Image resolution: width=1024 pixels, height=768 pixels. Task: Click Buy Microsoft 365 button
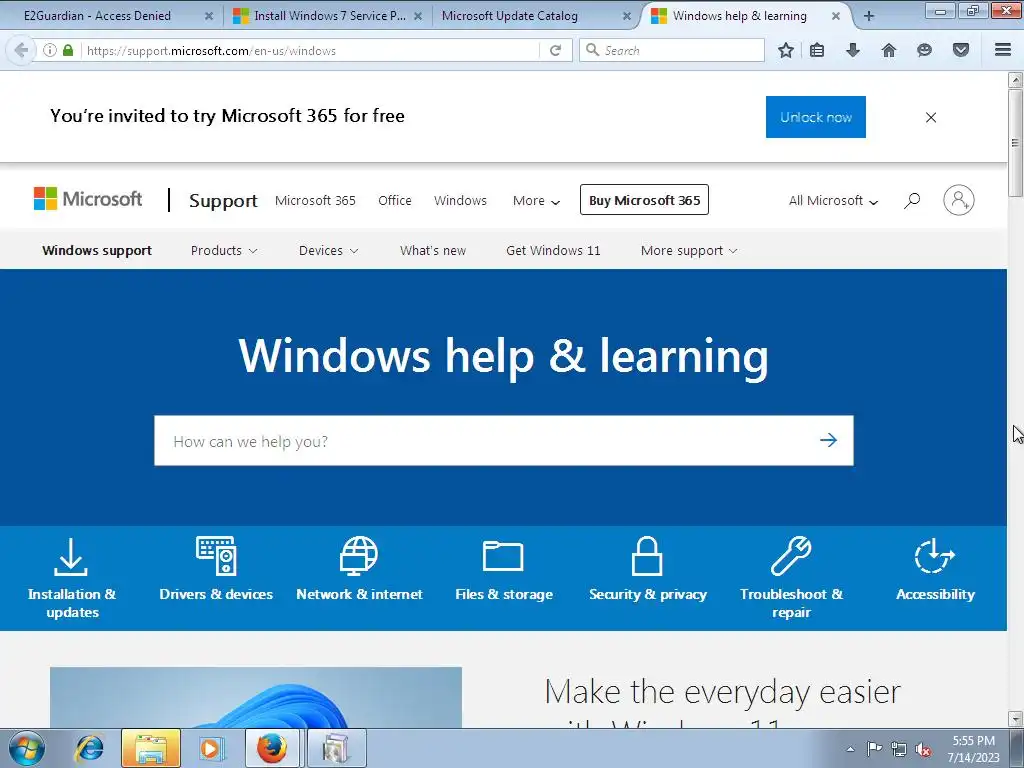(644, 200)
